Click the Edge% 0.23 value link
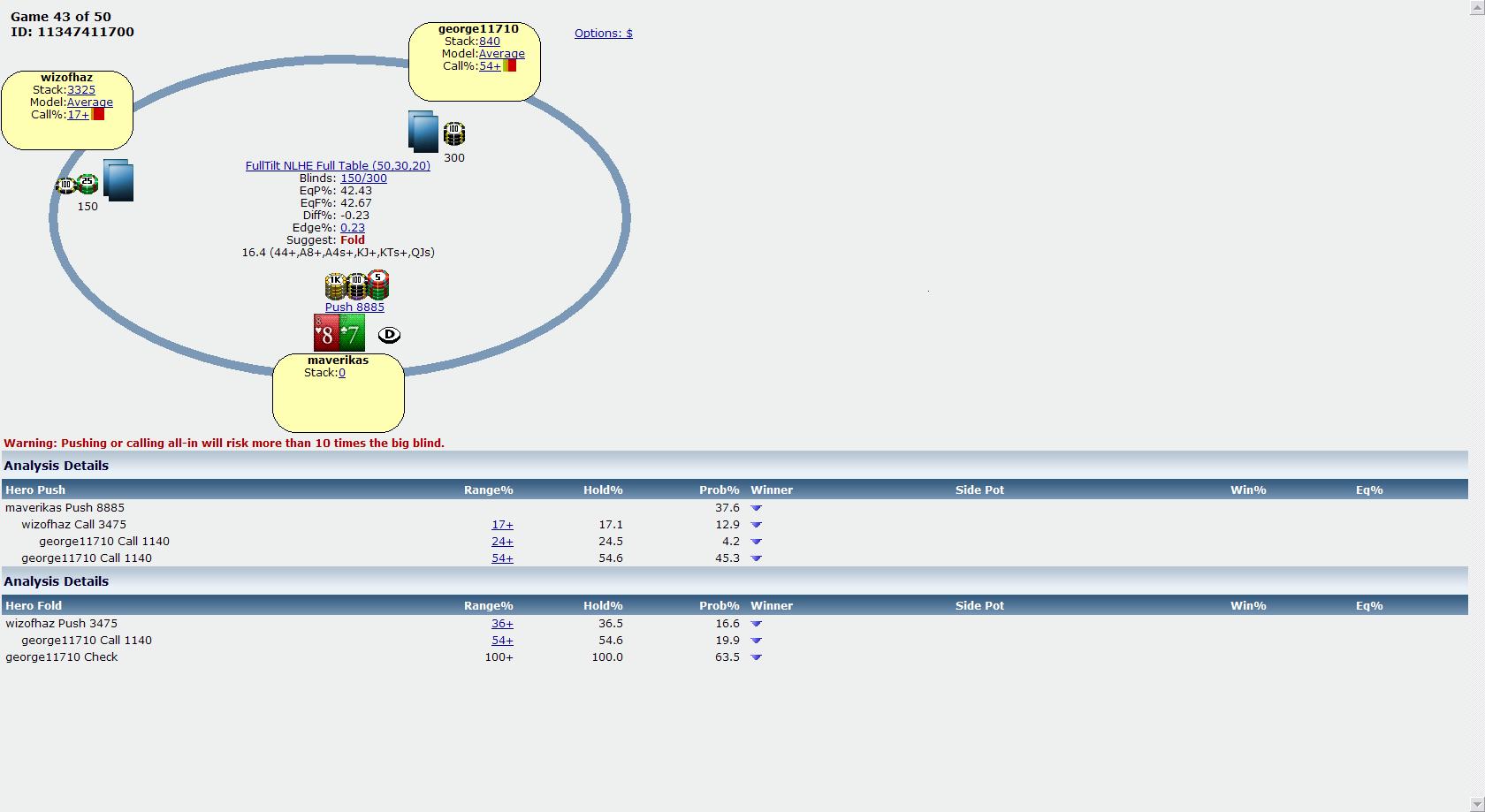Screen dimensions: 1485x812 (x=353, y=227)
